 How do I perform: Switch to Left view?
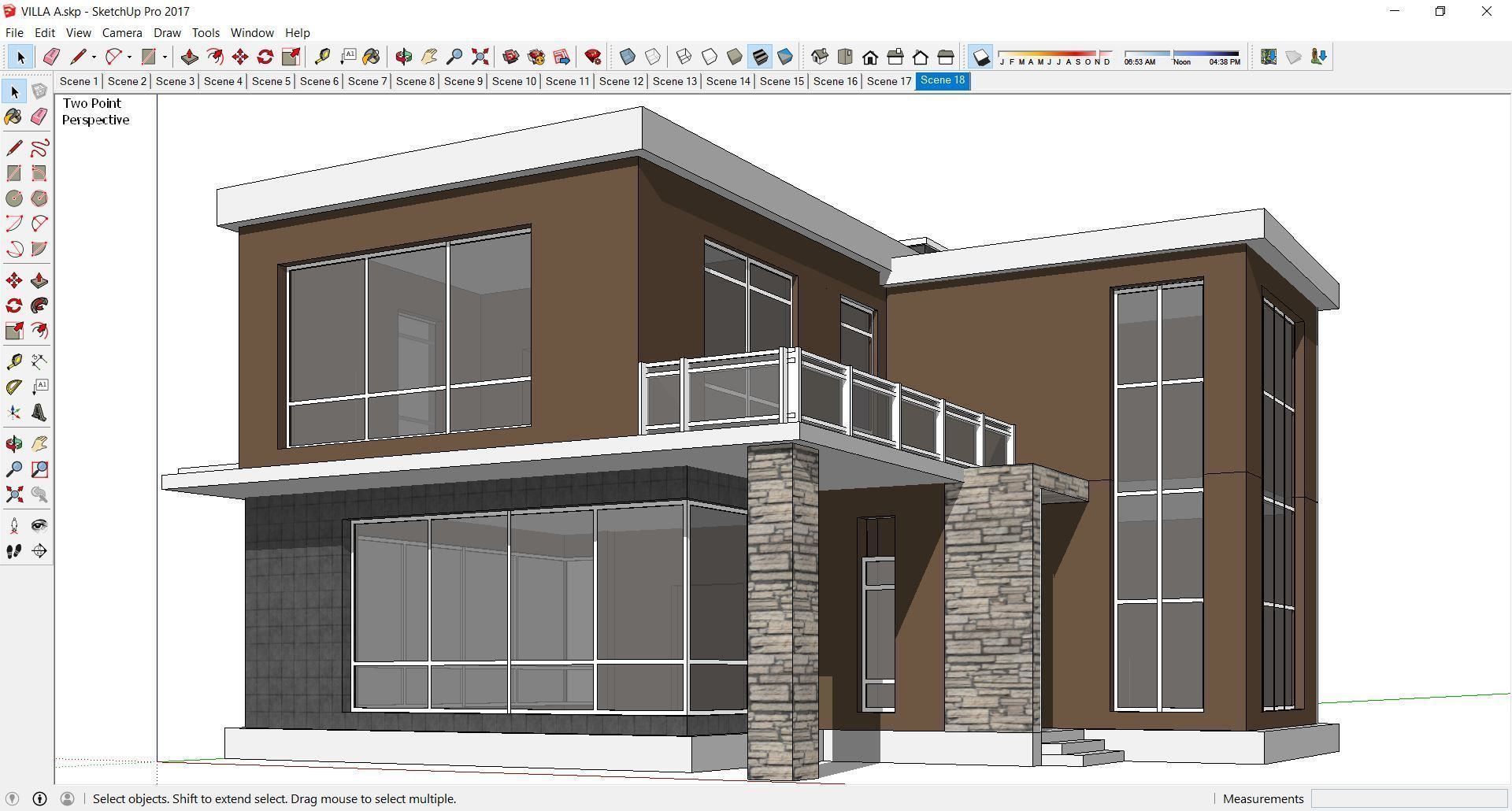(946, 57)
